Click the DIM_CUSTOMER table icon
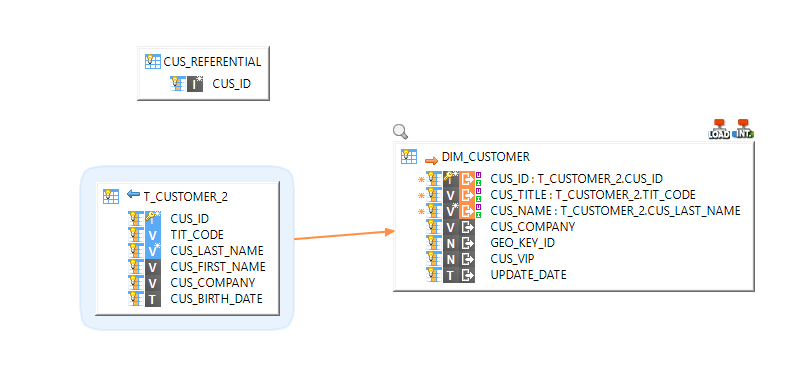 tap(409, 156)
